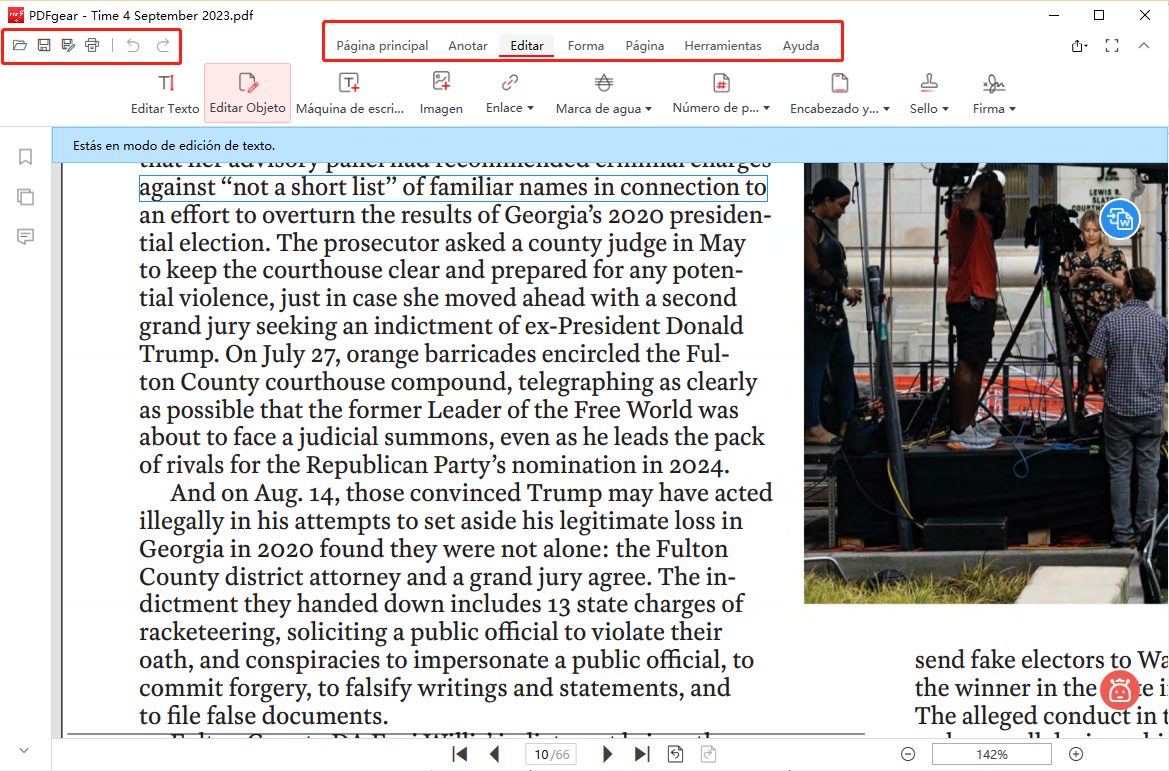Viewport: 1169px width, 771px height.
Task: Switch to the Herramientas tab
Action: point(722,45)
